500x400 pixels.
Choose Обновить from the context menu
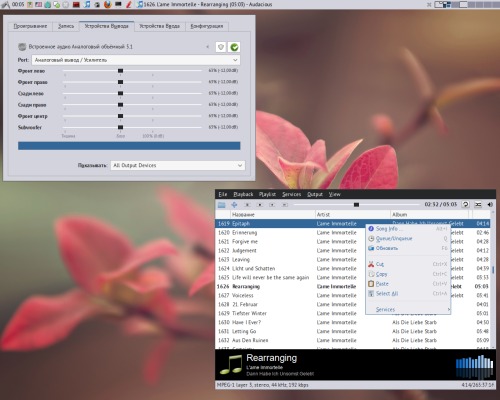click(408, 248)
